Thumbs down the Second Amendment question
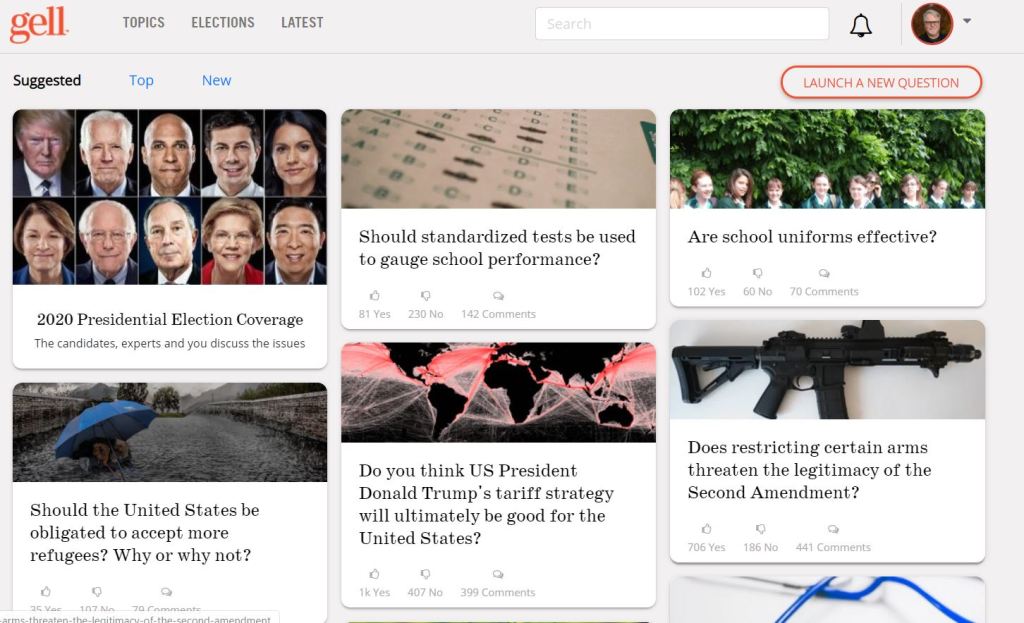Viewport: 1024px width, 623px height. tap(761, 529)
